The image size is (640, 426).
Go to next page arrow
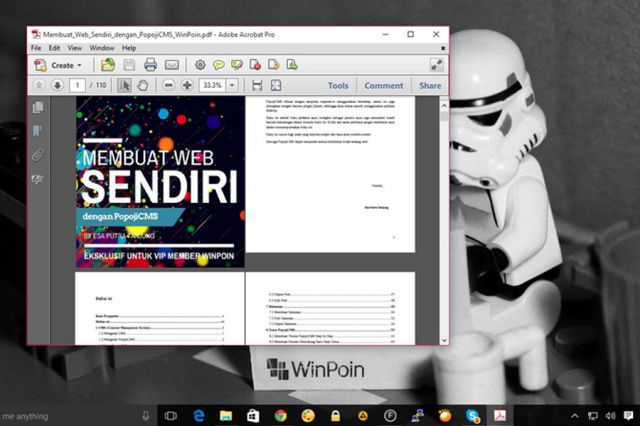pyautogui.click(x=58, y=85)
